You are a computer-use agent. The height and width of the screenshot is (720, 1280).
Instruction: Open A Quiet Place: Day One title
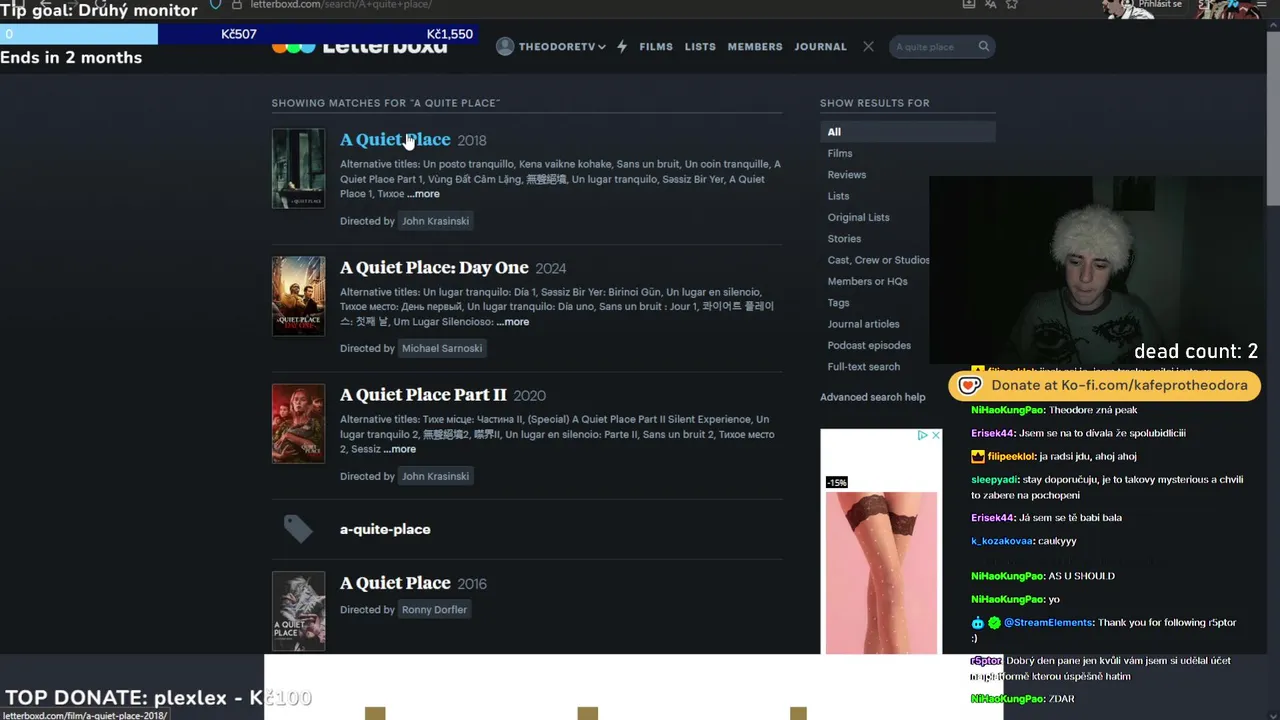(x=434, y=268)
